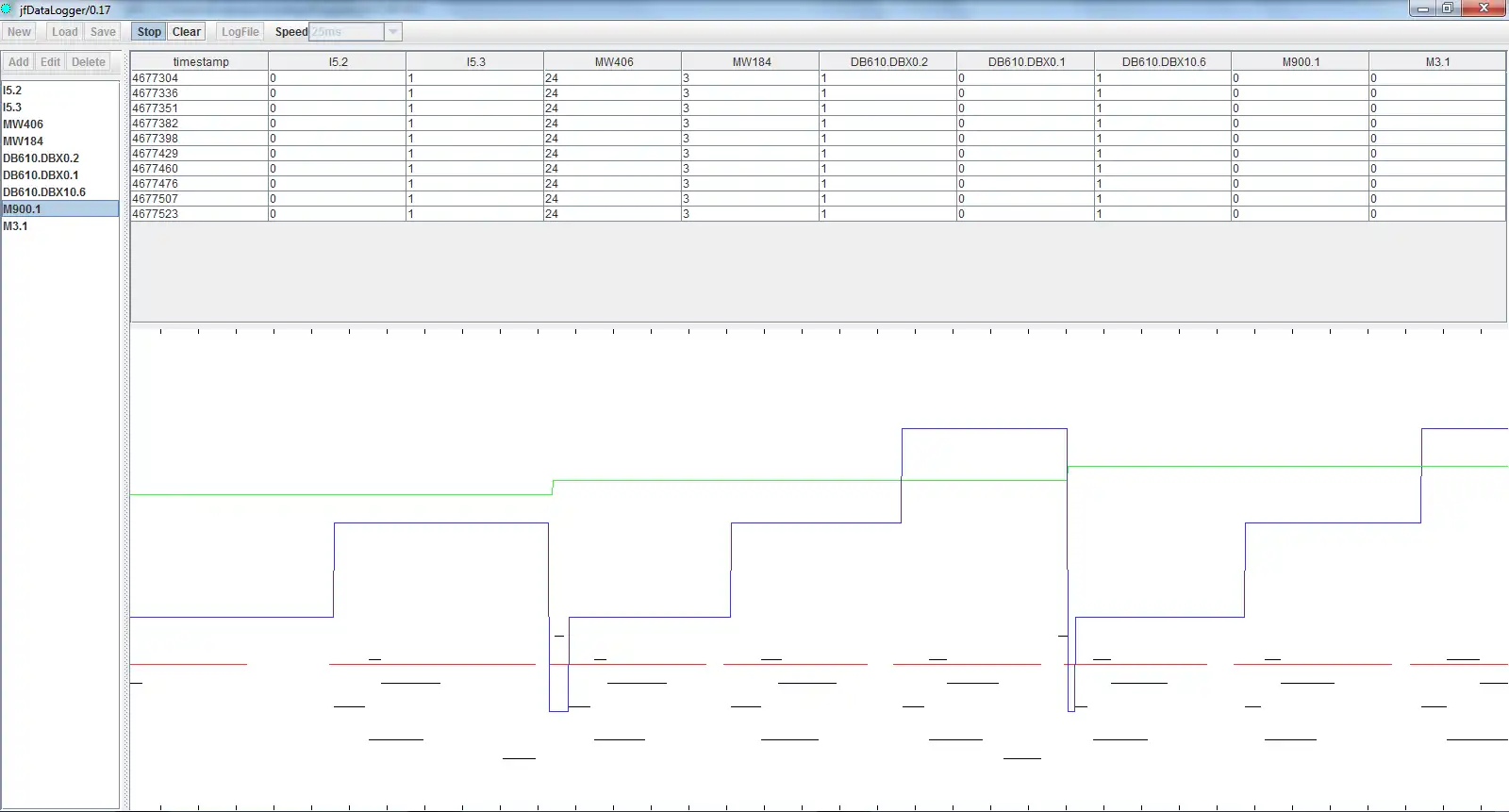Viewport: 1509px width, 812px height.
Task: Select DB610.DBX10.6 in the tag list
Action: 60,192
